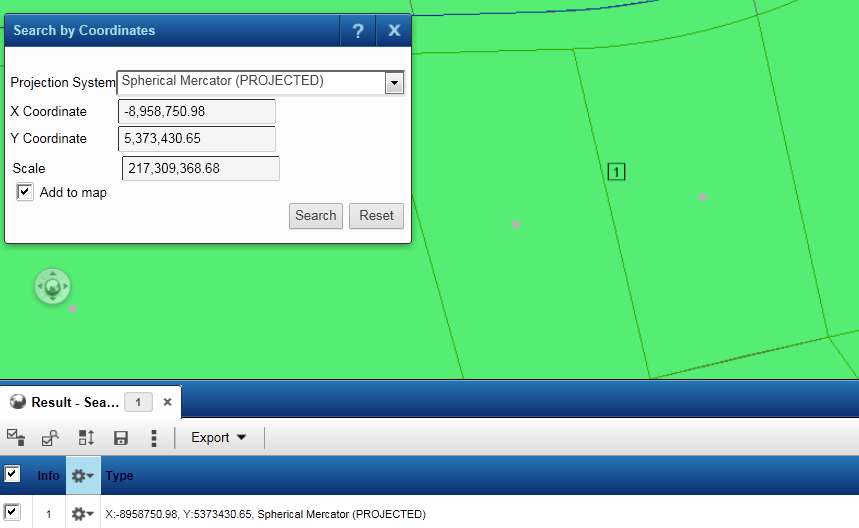
Task: Click the help question mark icon
Action: [x=358, y=31]
